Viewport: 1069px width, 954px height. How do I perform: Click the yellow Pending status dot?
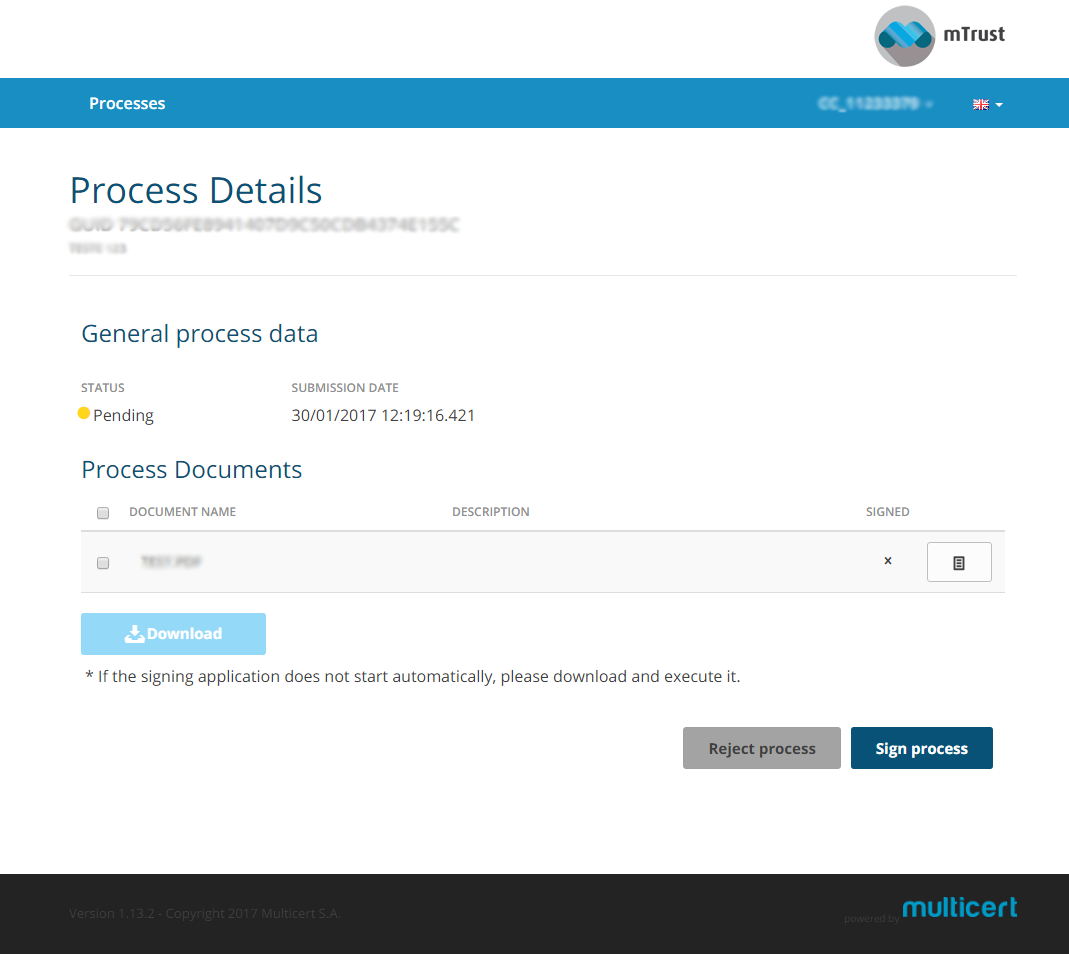click(84, 413)
